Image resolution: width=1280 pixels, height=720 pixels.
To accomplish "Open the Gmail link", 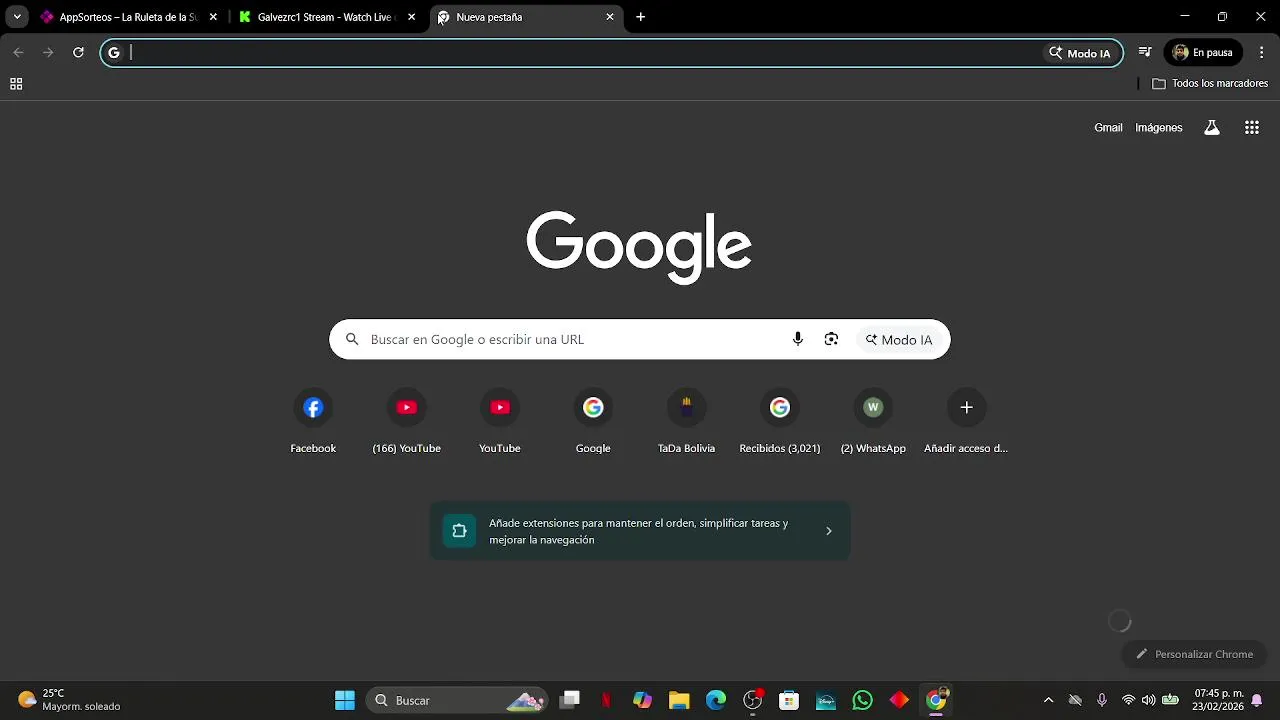I will 1108,127.
